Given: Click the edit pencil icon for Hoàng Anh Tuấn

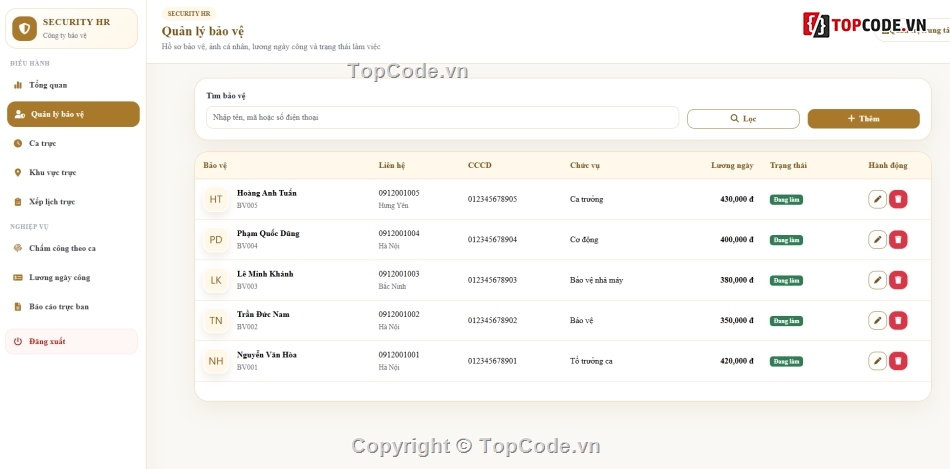Looking at the screenshot, I should point(877,199).
